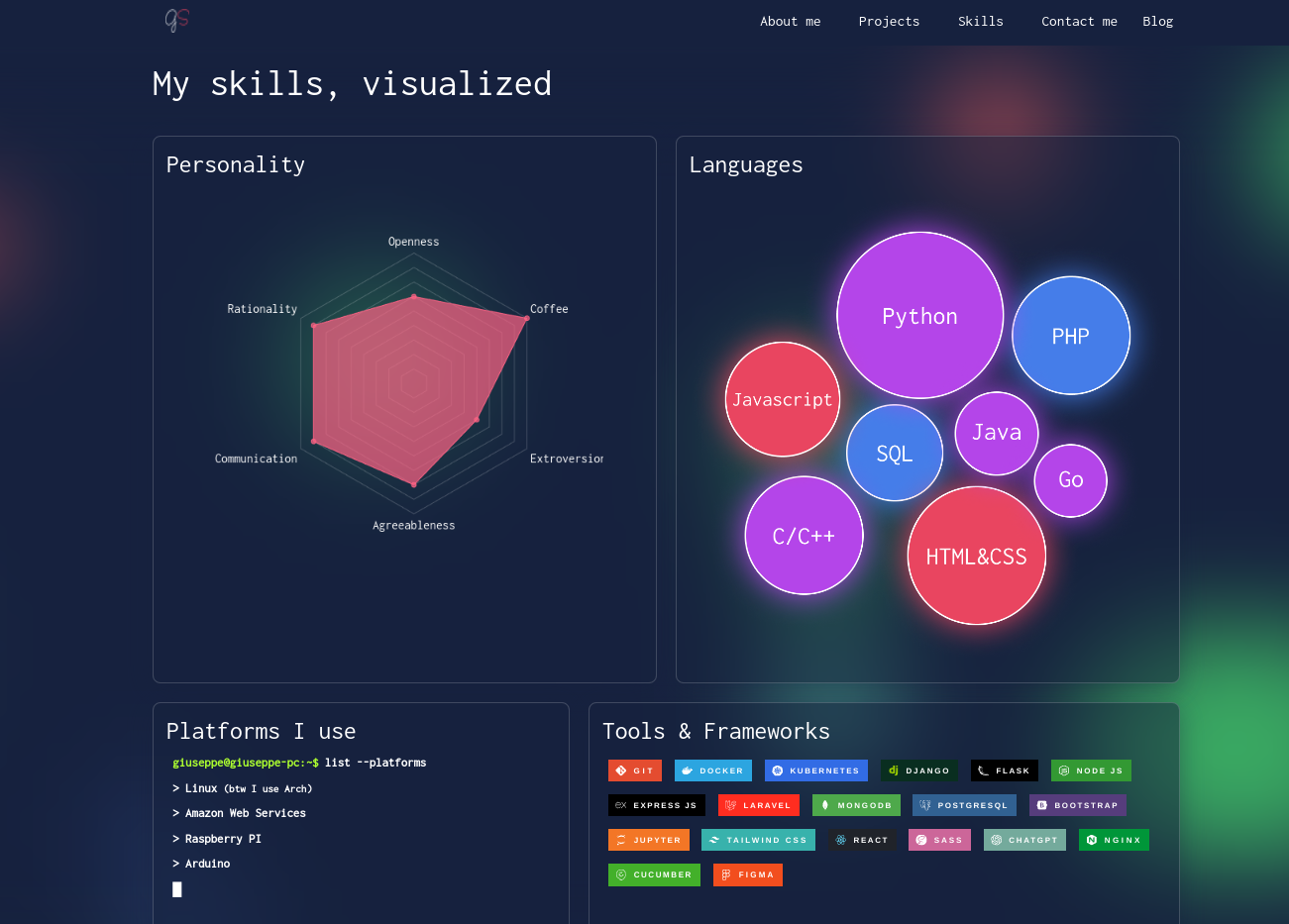1289x924 pixels.
Task: Click the Django badge
Action: (918, 770)
